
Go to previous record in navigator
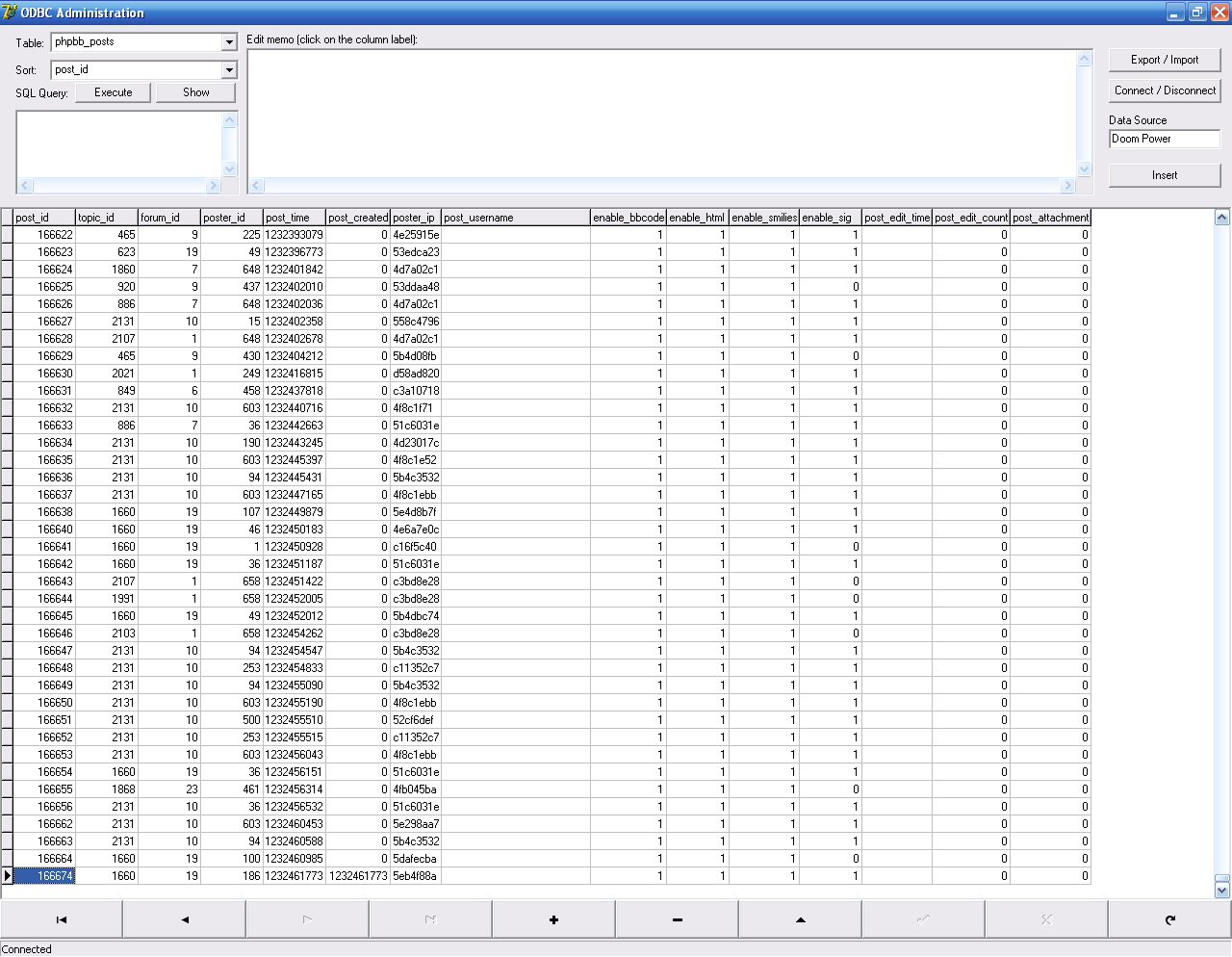pyautogui.click(x=185, y=919)
